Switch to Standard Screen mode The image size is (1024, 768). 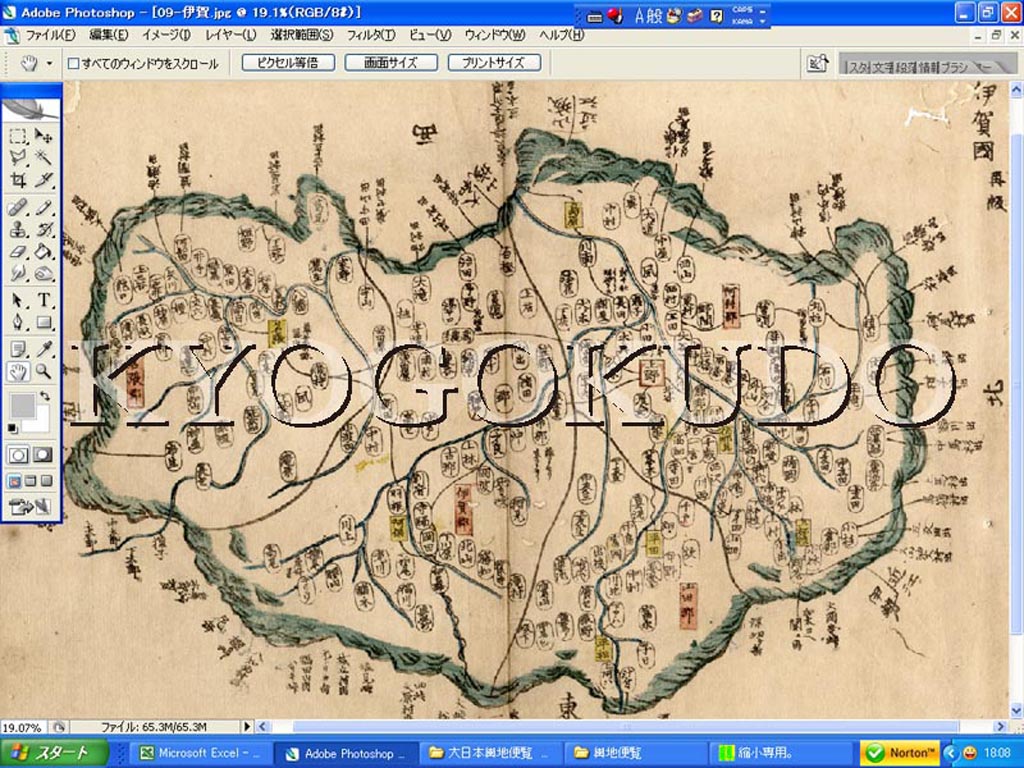(14, 481)
